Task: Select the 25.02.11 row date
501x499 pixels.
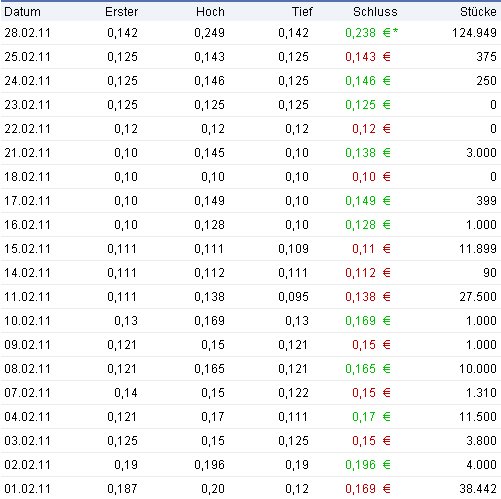Action: [27, 57]
